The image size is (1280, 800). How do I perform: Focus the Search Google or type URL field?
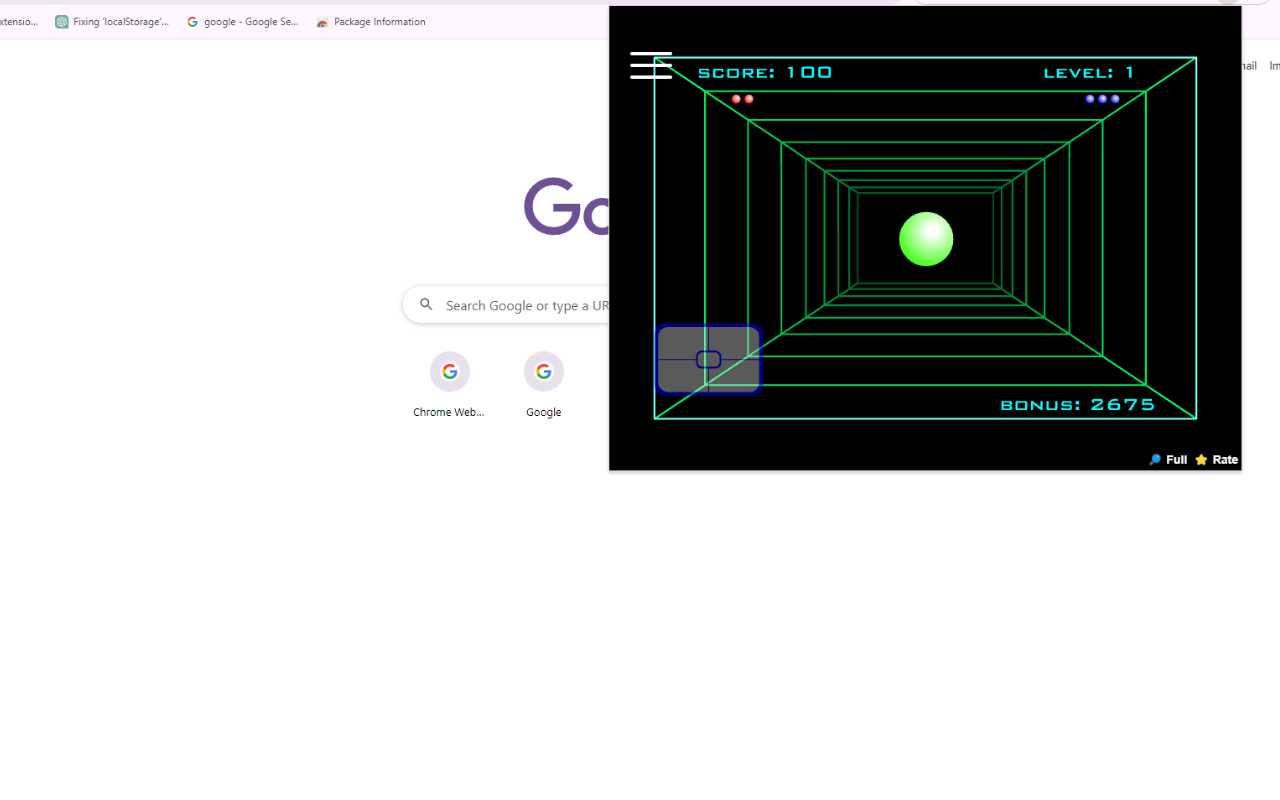(525, 305)
